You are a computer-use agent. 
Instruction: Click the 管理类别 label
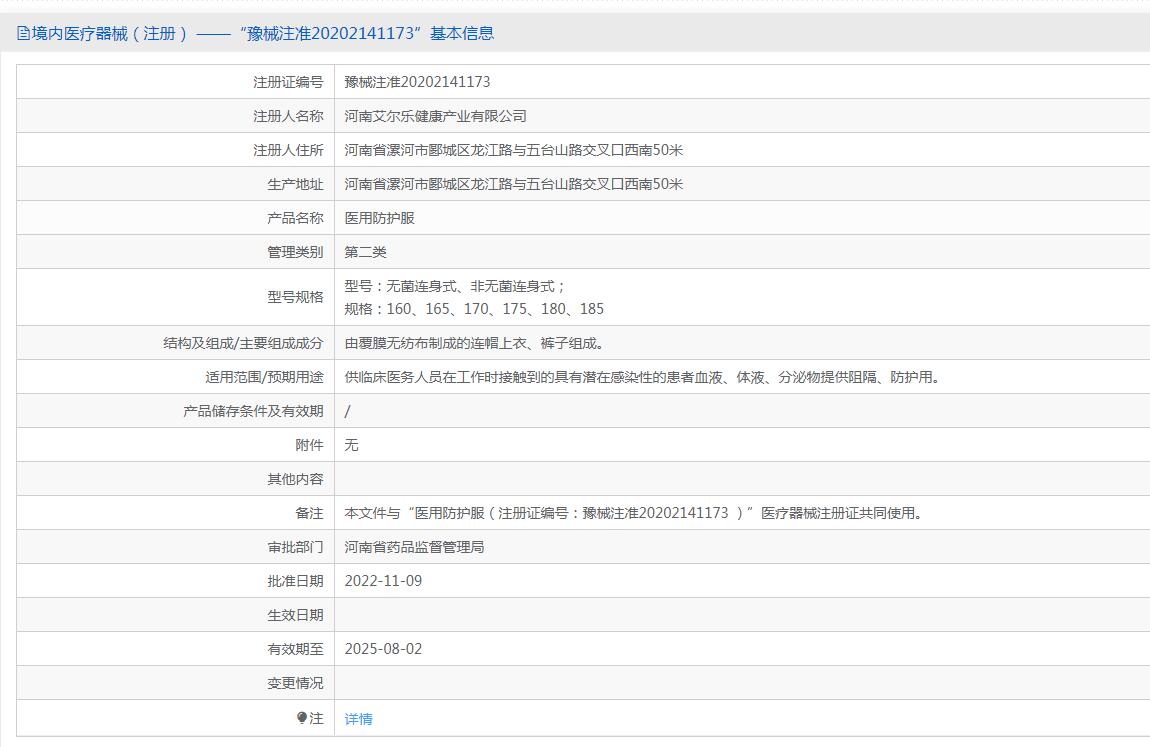(295, 252)
